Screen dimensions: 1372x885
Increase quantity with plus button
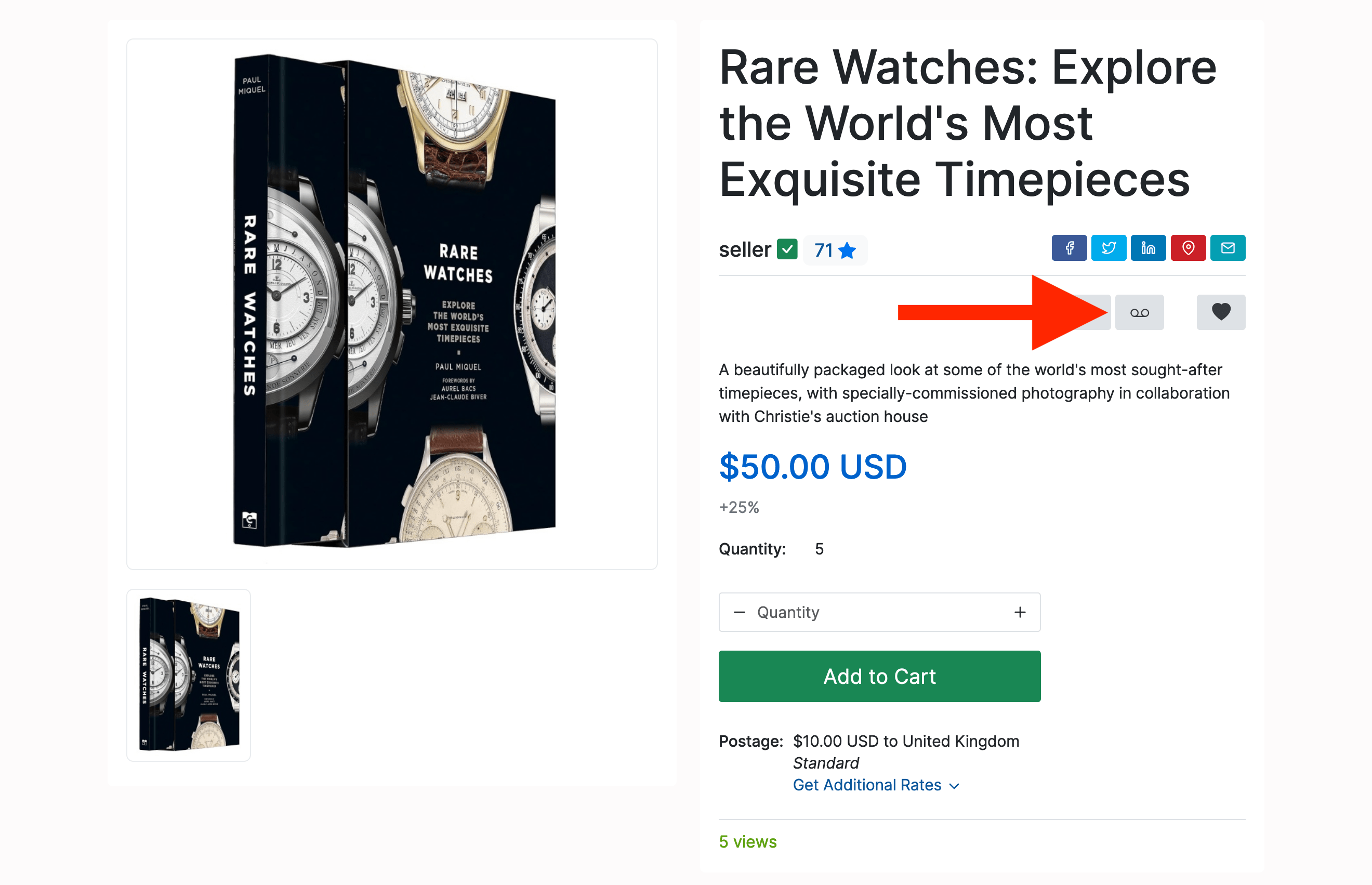pos(1020,612)
